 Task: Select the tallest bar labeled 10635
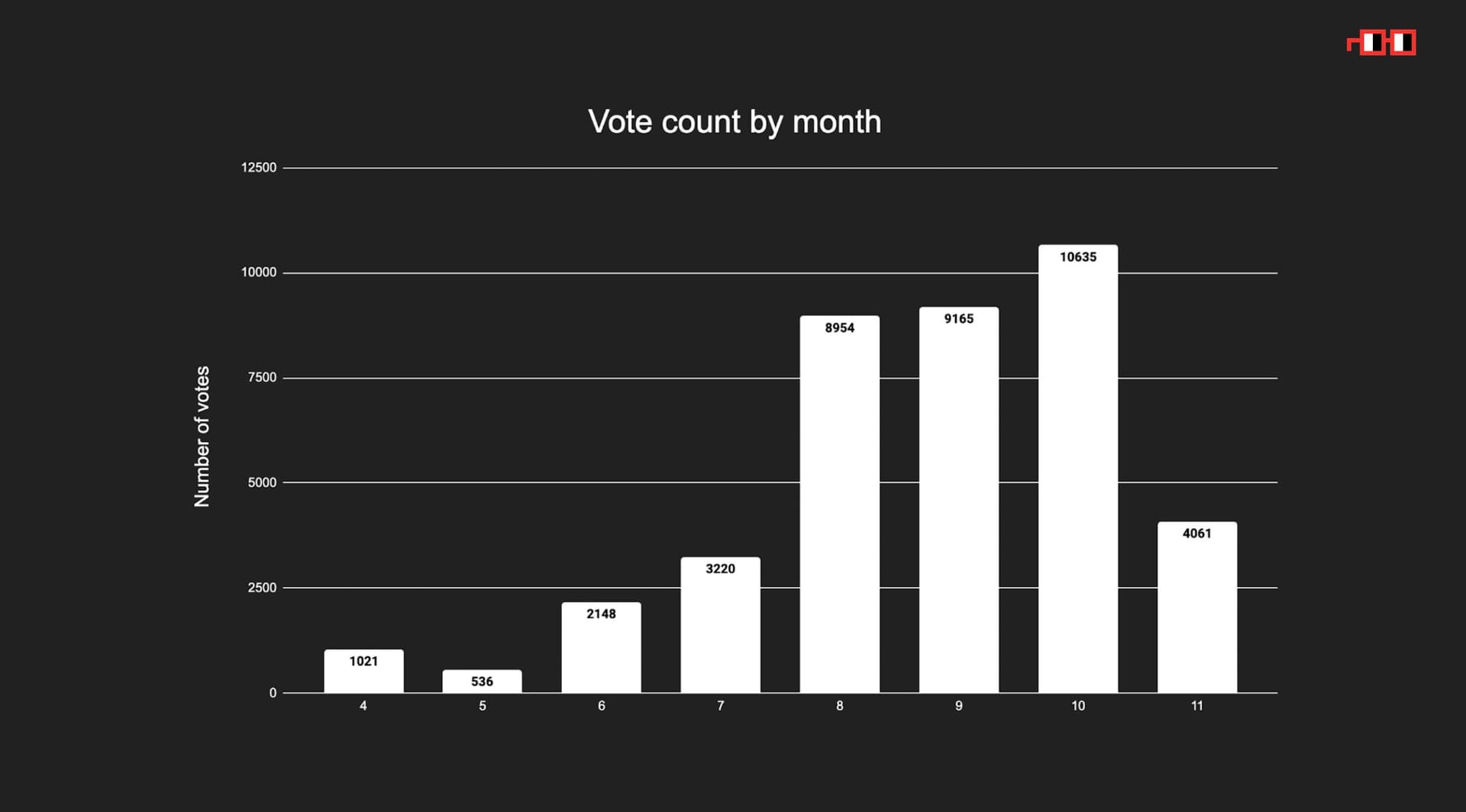pos(1077,469)
